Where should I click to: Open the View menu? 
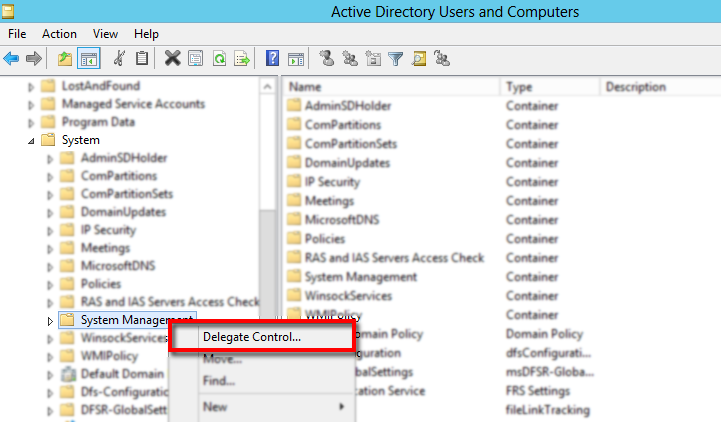104,34
